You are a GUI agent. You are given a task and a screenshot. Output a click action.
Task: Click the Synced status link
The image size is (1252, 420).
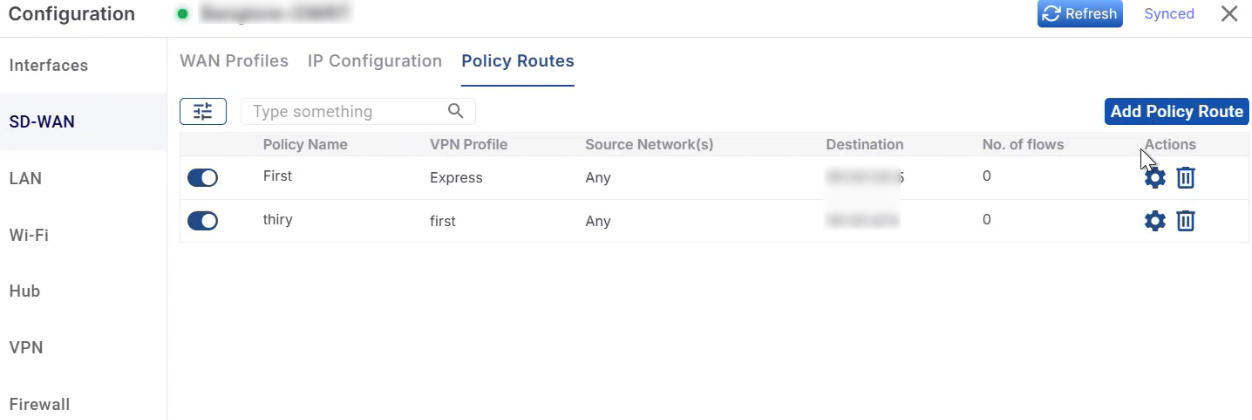[1169, 14]
